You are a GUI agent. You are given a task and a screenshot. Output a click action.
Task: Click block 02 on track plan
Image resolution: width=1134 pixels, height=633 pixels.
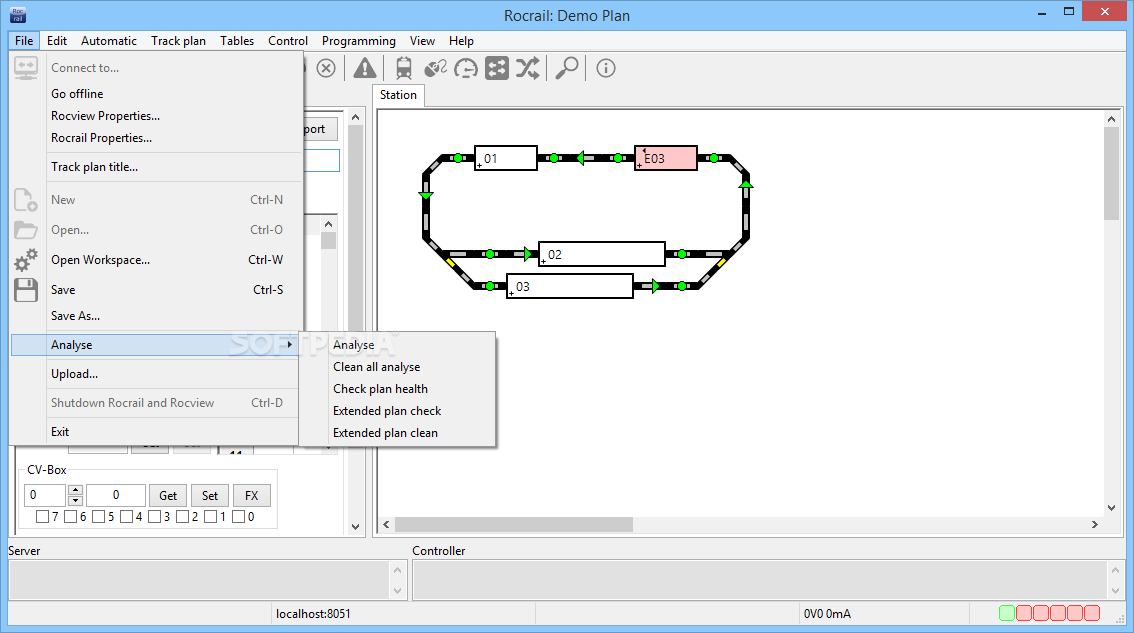click(x=602, y=254)
